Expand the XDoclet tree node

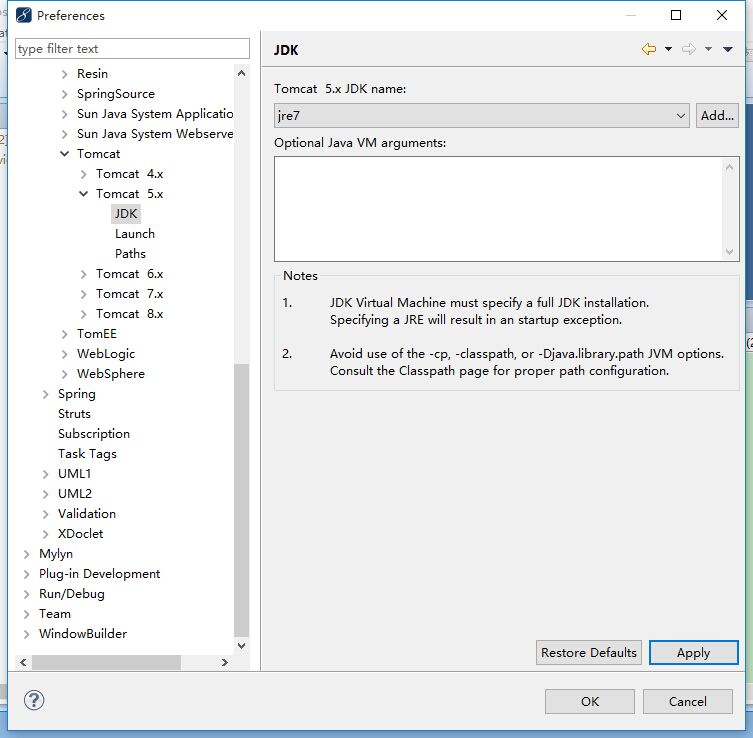(x=46, y=534)
